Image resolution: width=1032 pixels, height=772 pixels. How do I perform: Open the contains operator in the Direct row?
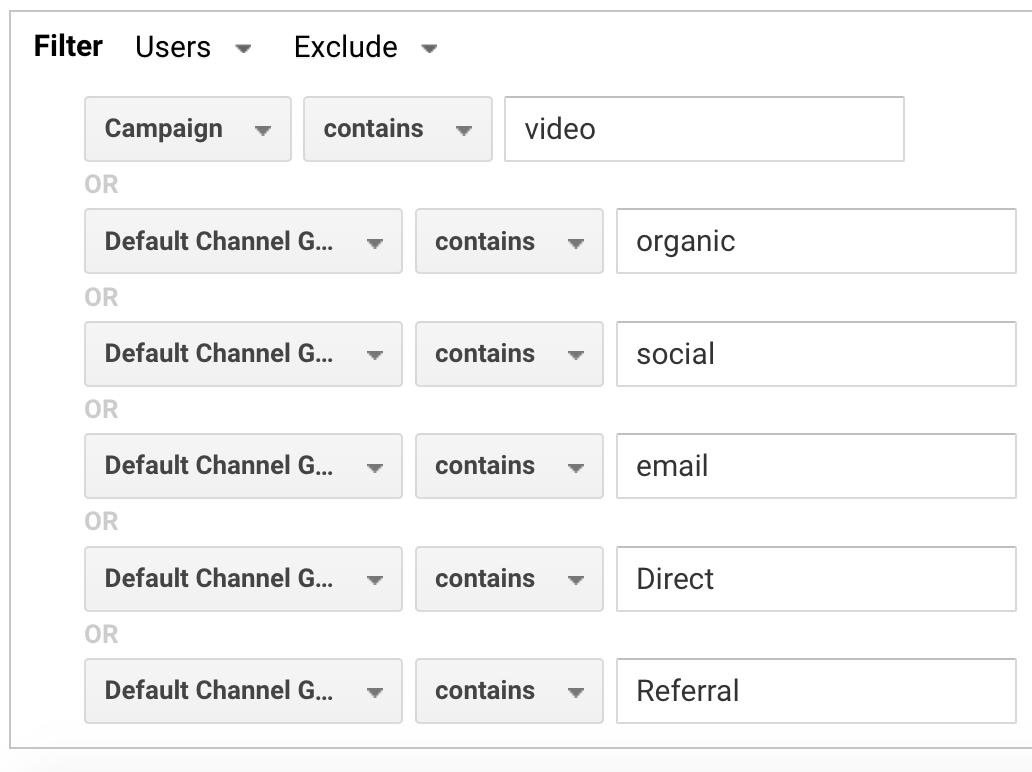pos(509,579)
